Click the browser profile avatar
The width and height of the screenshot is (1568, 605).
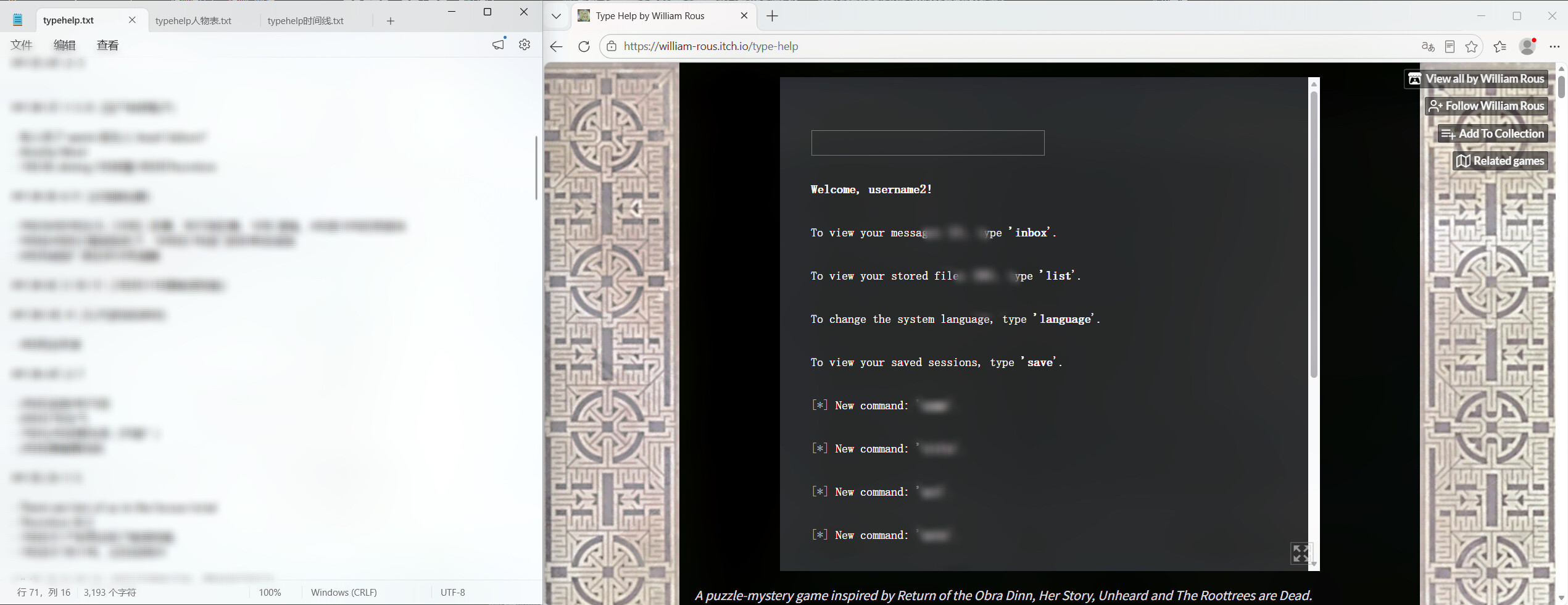(1527, 46)
